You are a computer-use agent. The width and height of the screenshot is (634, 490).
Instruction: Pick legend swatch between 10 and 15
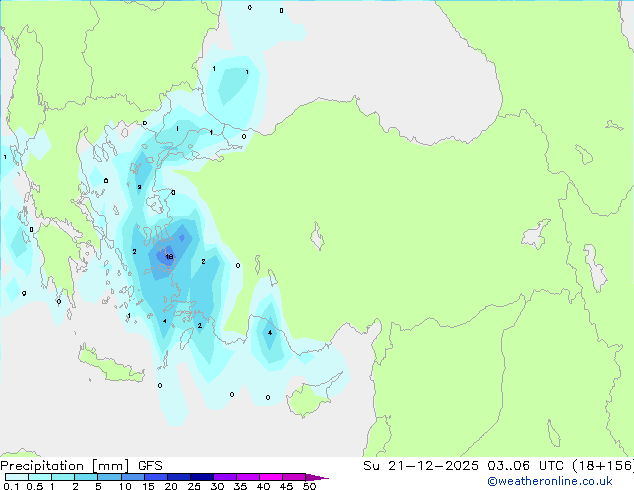[133, 477]
